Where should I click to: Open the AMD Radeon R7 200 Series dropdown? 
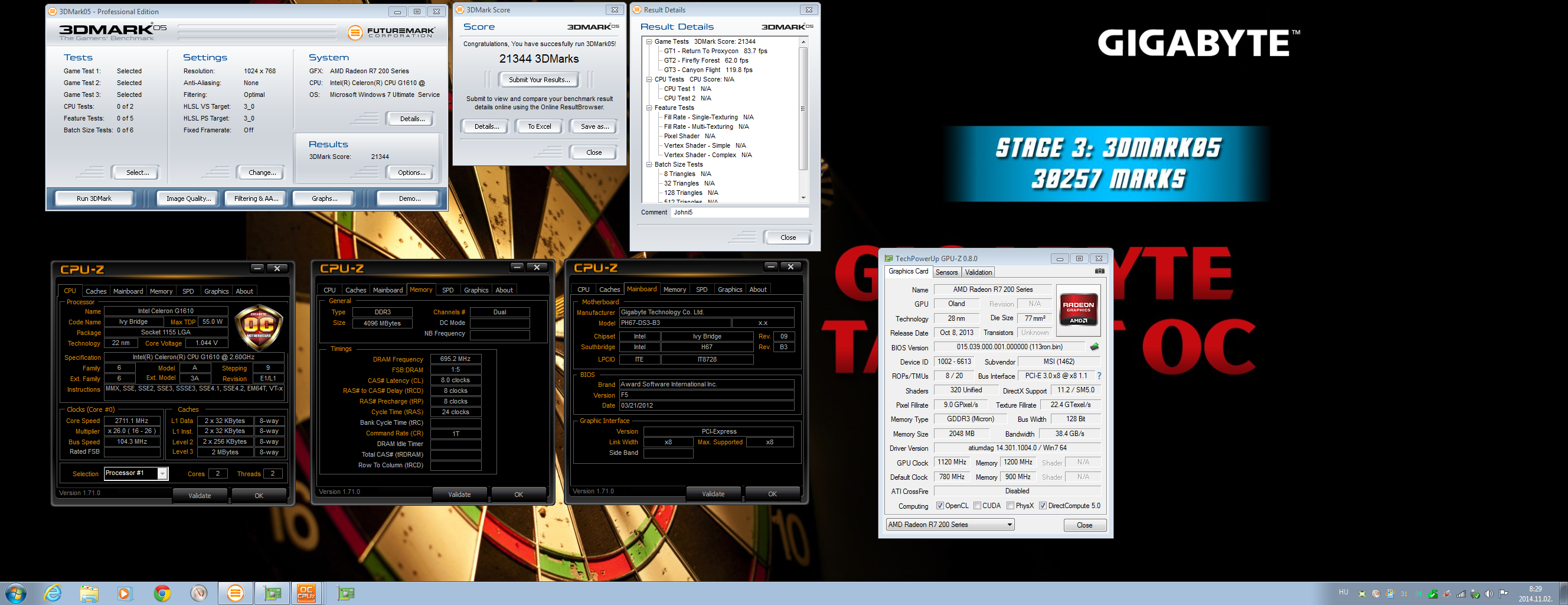[x=950, y=525]
